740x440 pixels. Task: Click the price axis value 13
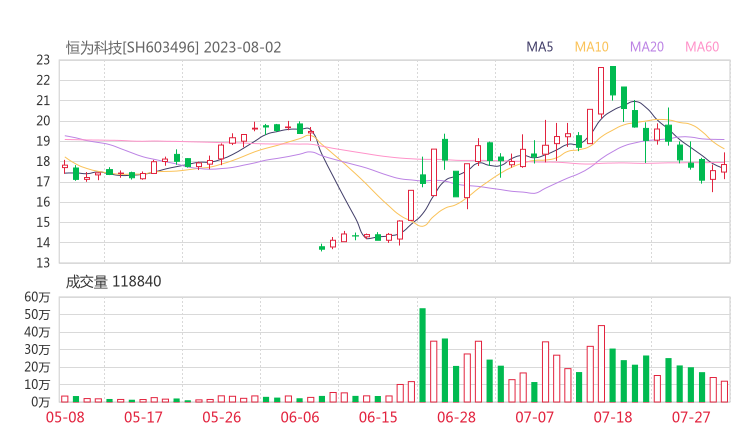click(x=43, y=263)
